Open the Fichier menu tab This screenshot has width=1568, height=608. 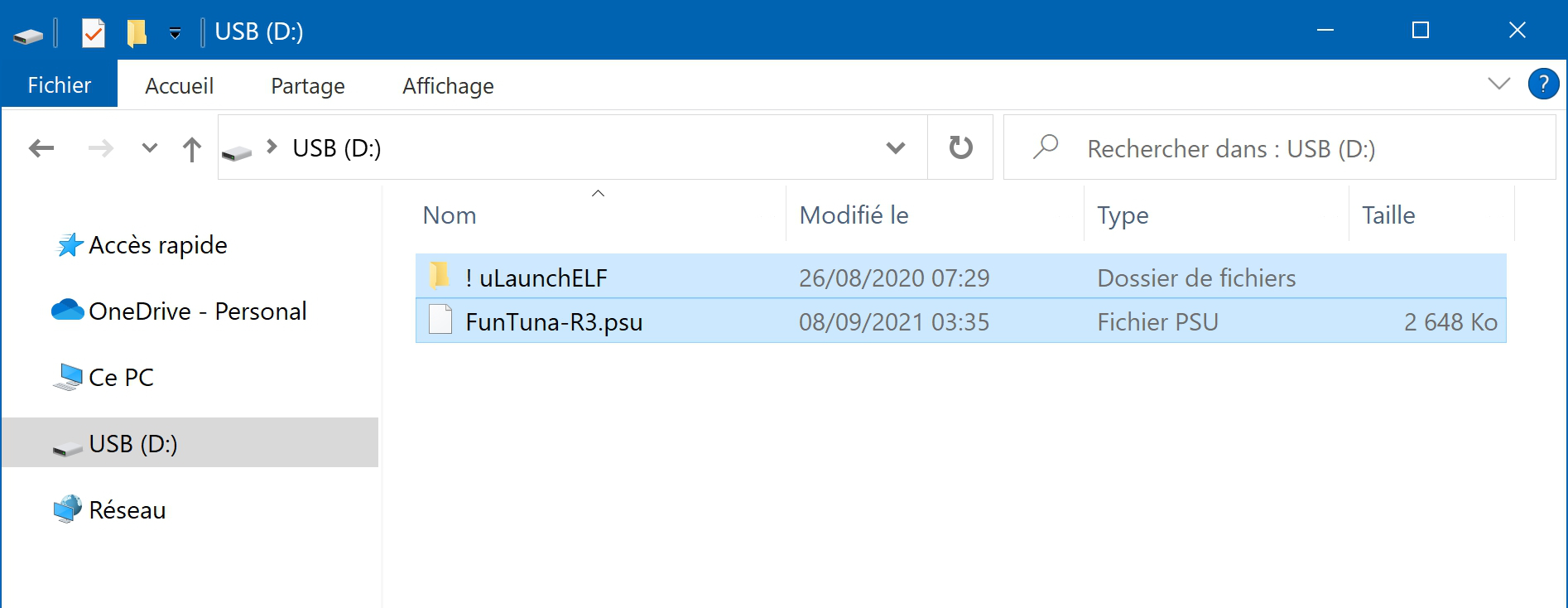[x=60, y=84]
